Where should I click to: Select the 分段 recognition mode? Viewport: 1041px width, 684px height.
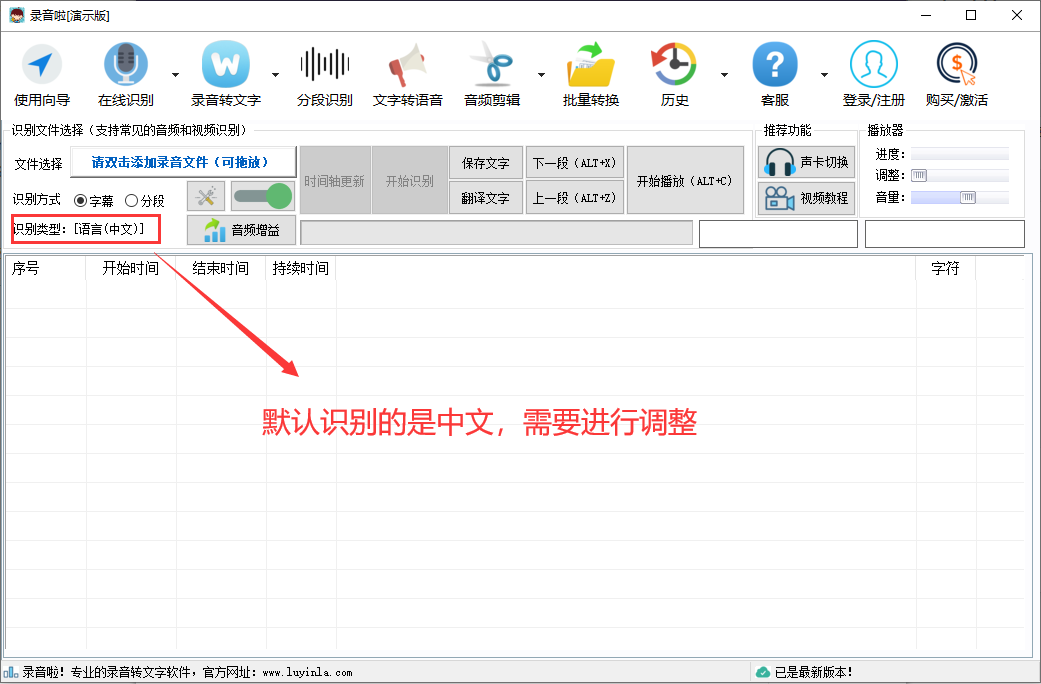[x=145, y=201]
